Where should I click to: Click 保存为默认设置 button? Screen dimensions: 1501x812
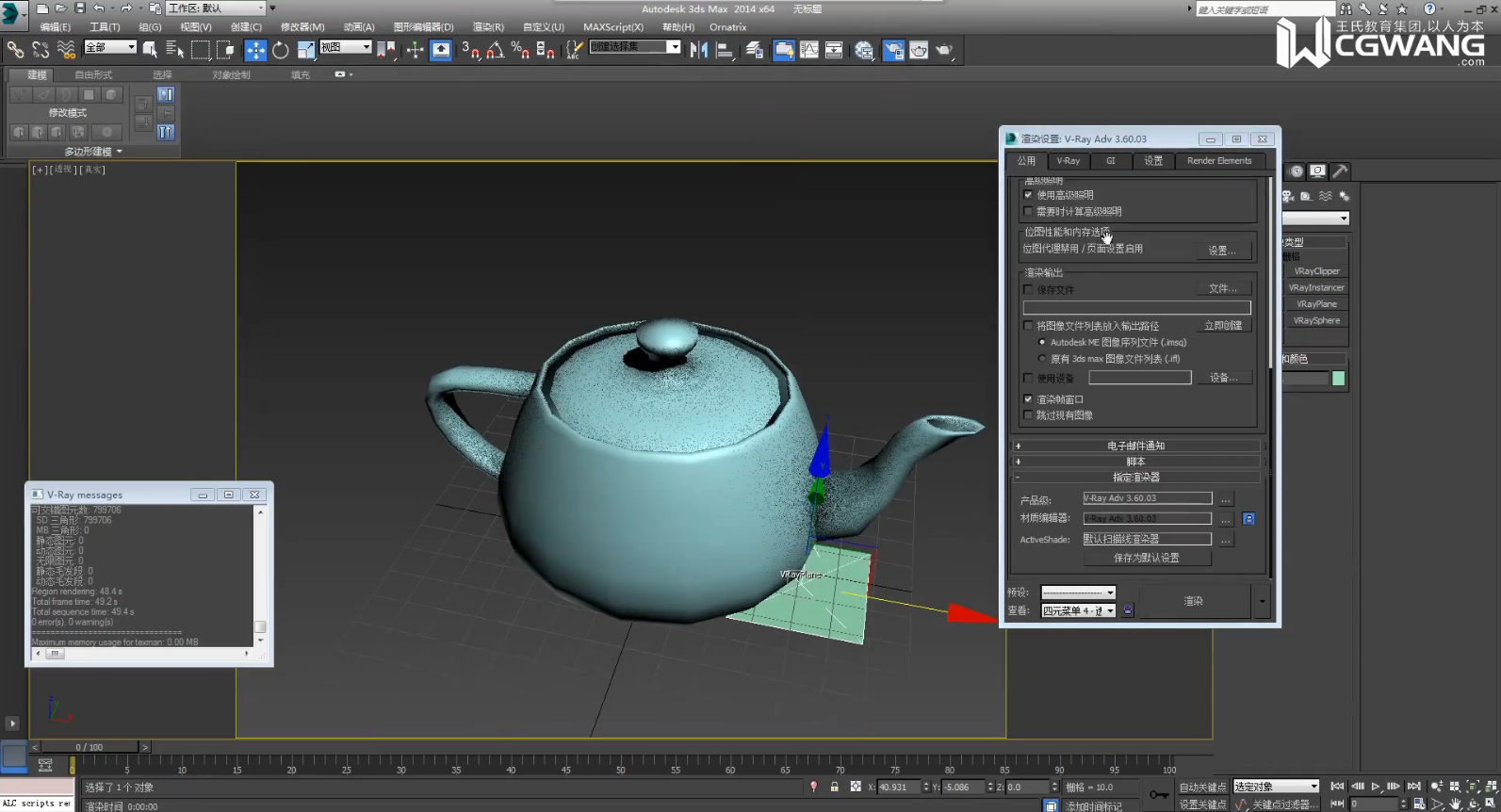click(x=1147, y=558)
